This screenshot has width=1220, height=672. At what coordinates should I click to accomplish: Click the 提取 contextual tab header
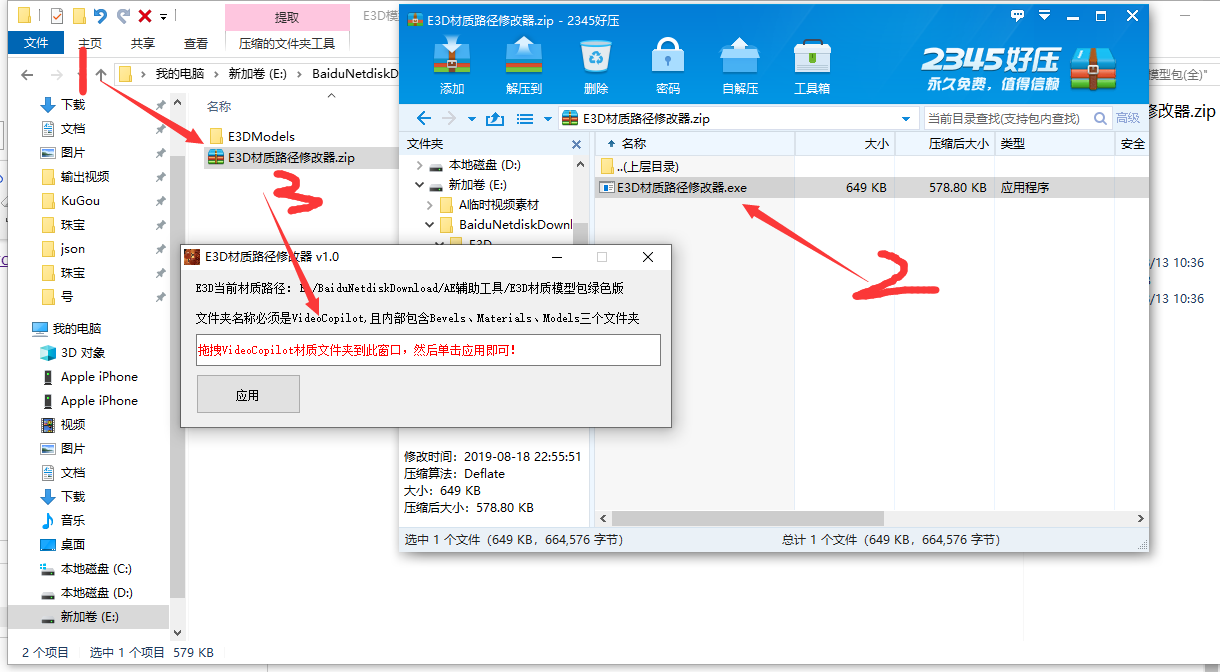tap(287, 17)
